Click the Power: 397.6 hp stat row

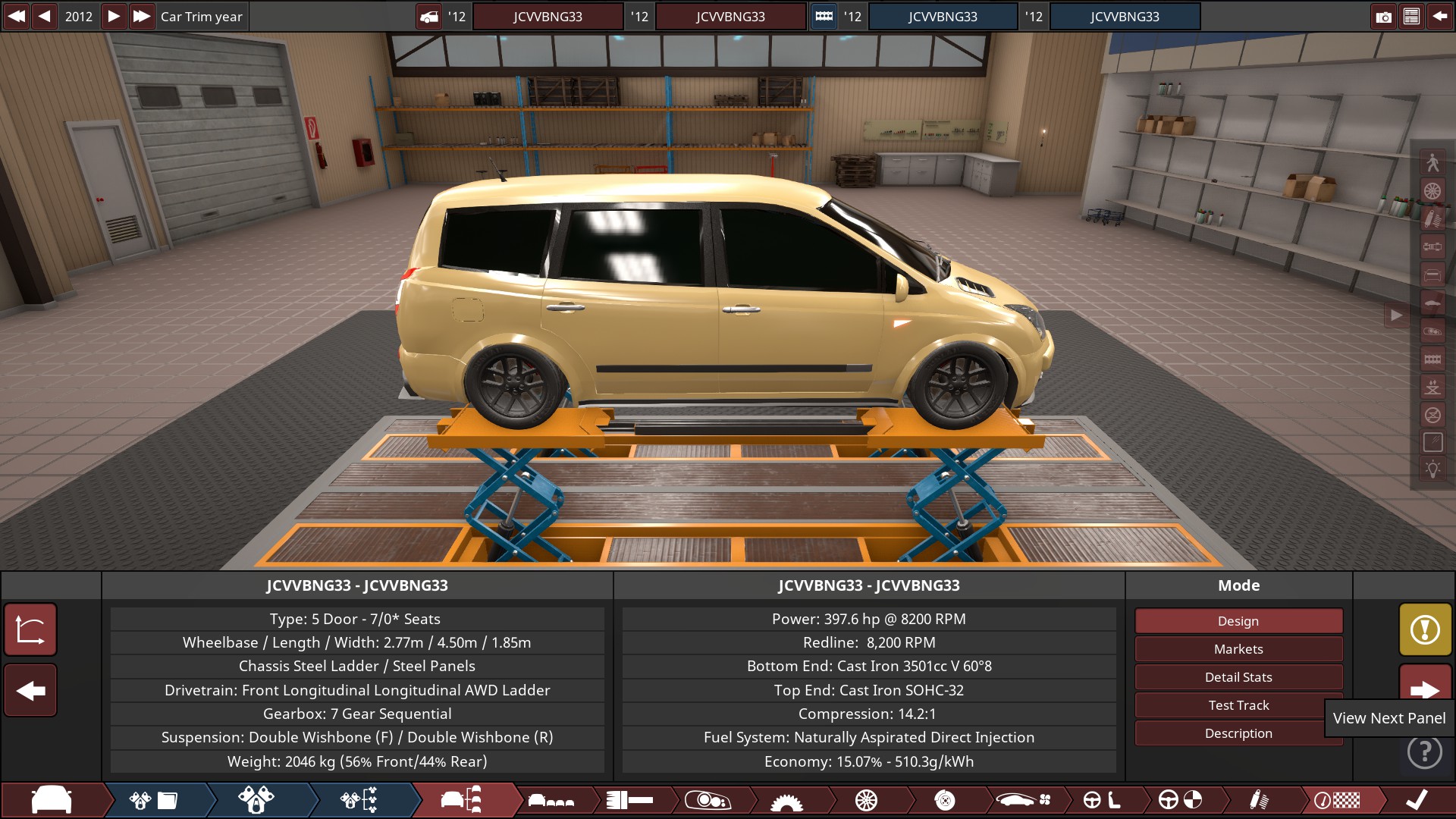(869, 619)
